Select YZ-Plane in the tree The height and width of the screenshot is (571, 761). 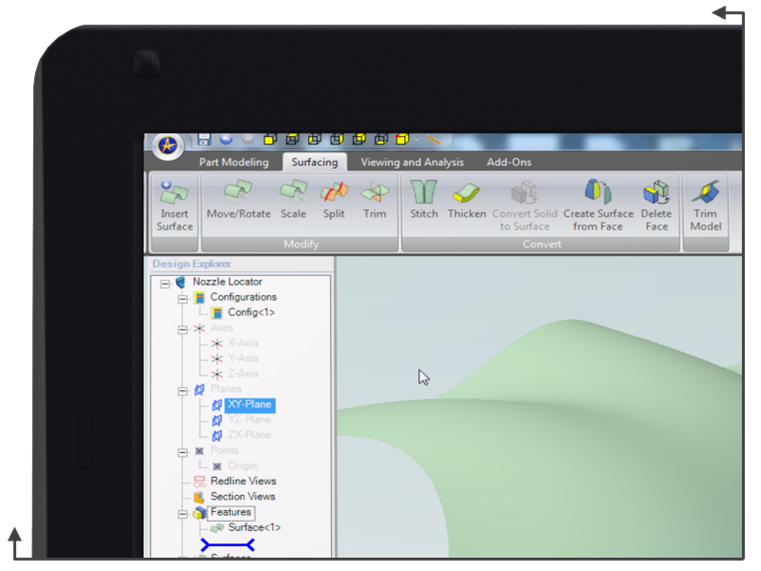tap(249, 420)
